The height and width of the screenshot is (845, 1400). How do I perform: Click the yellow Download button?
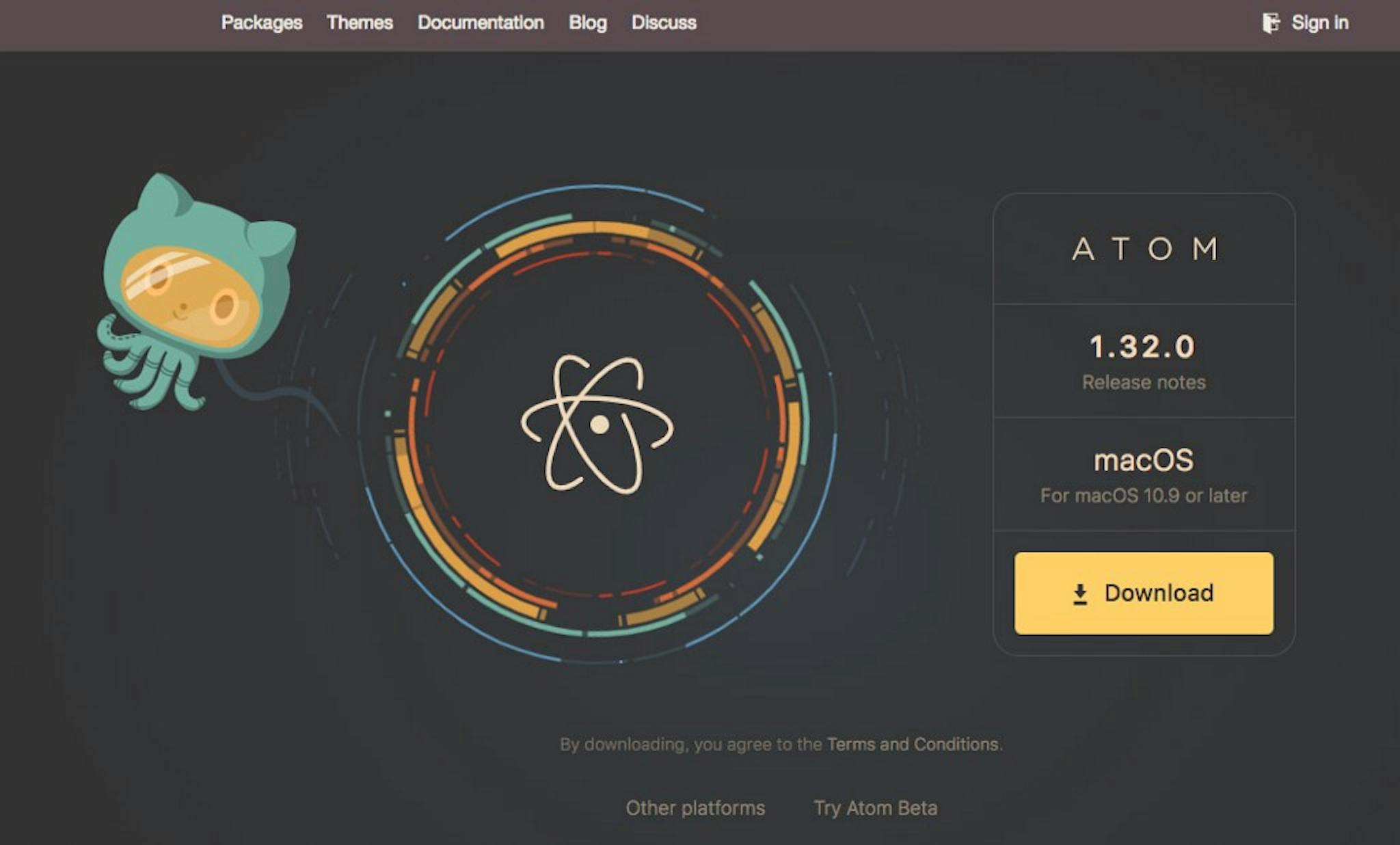pyautogui.click(x=1144, y=593)
